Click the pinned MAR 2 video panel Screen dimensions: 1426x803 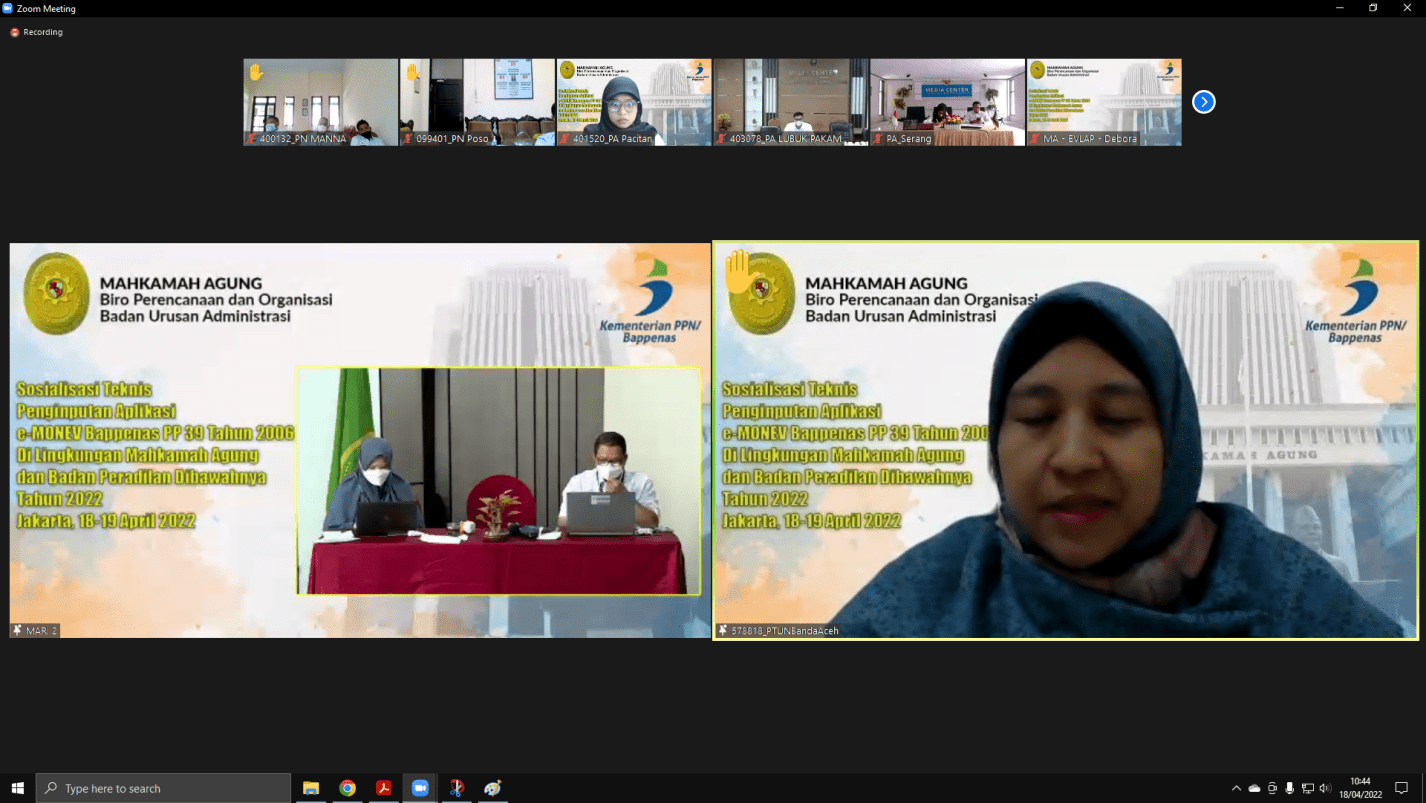pos(360,440)
